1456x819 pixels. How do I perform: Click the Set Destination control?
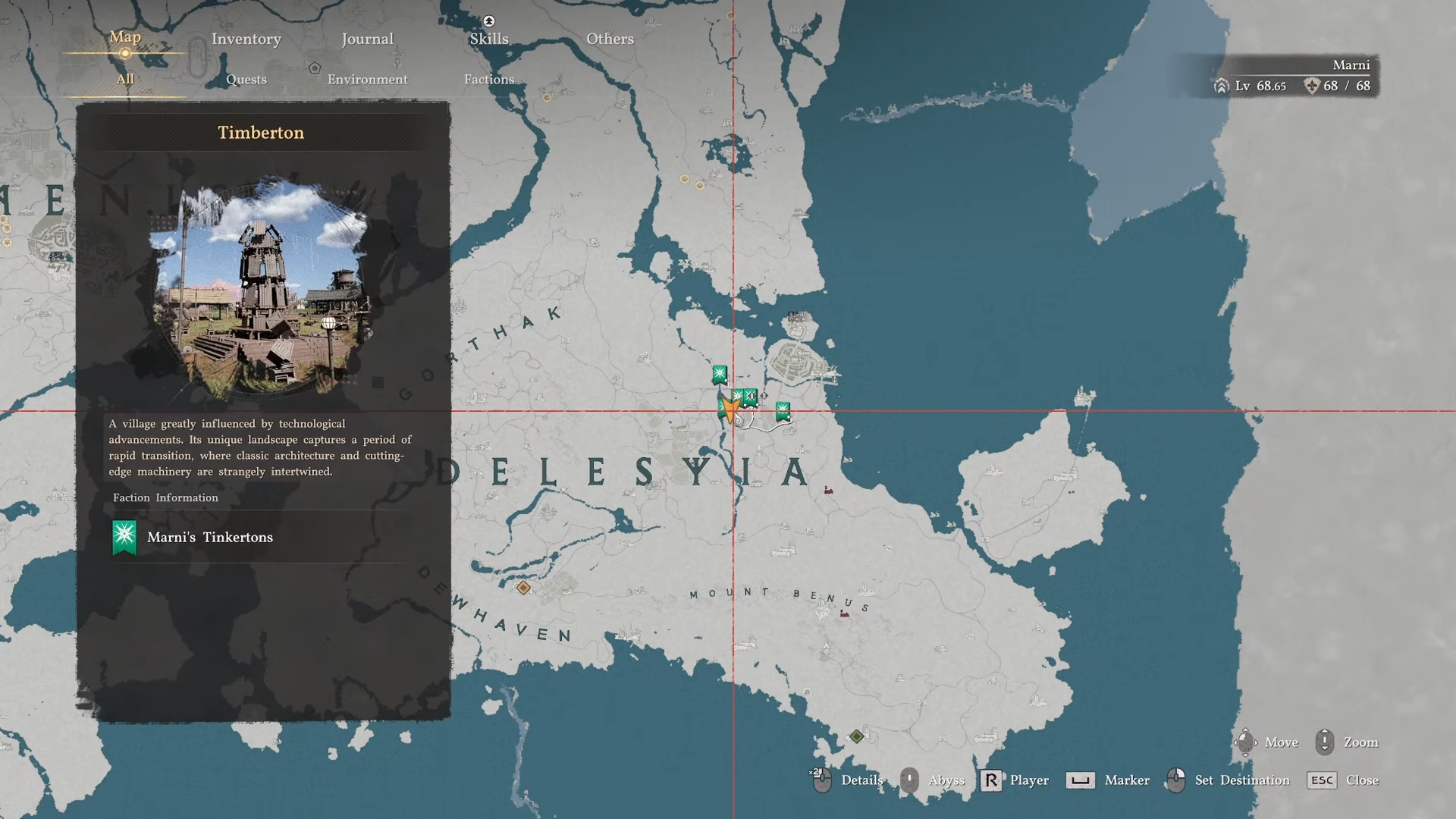point(1241,780)
